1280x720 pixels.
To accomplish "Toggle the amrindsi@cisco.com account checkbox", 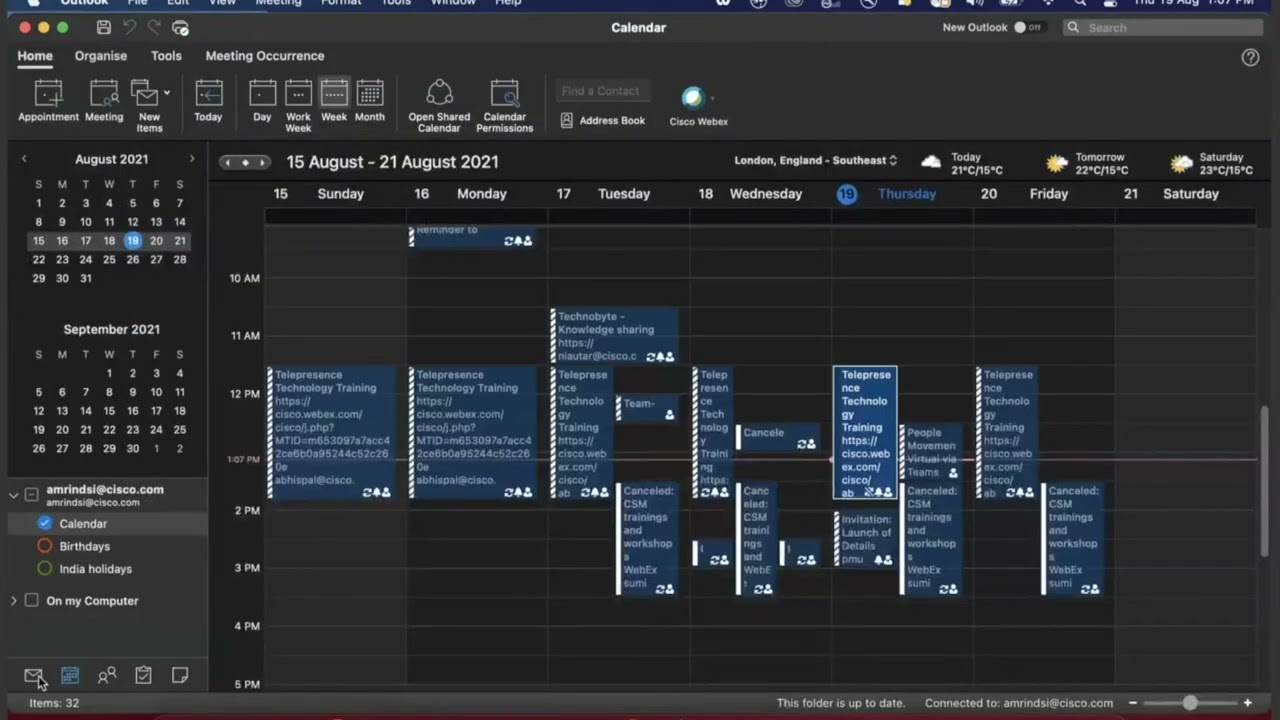I will (x=32, y=494).
